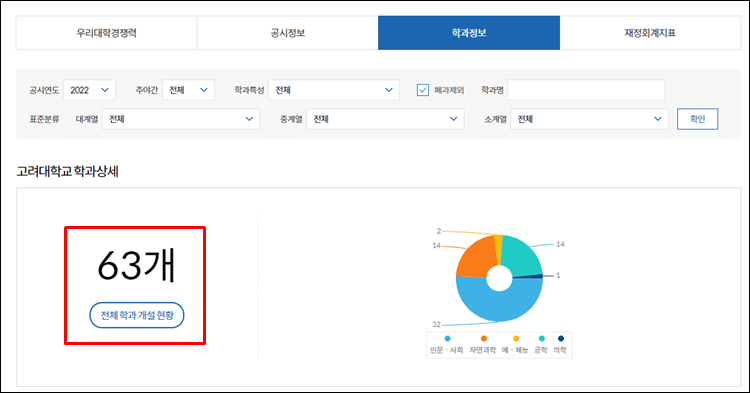Image resolution: width=750 pixels, height=393 pixels.
Task: Click the 인문·사회 legend dot
Action: (x=447, y=338)
